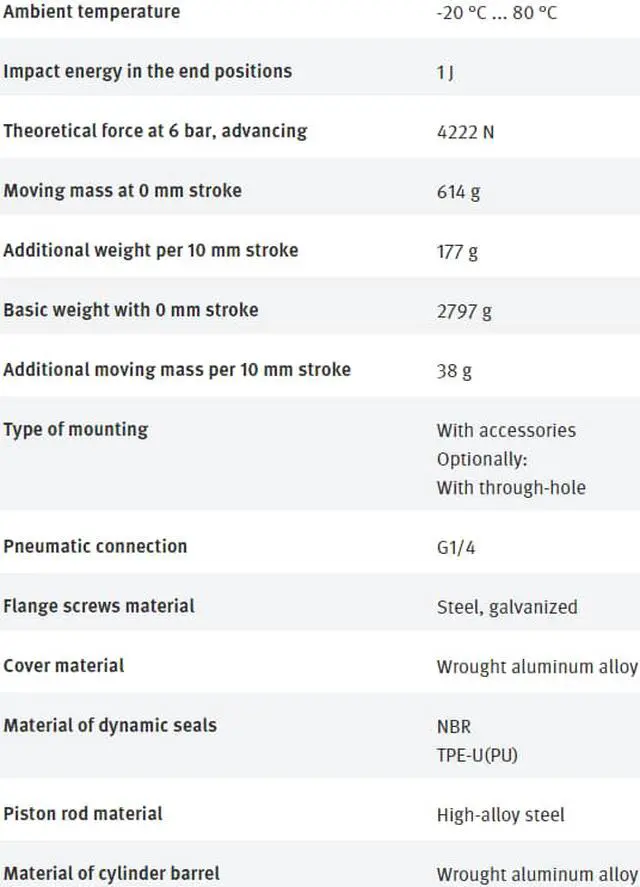Select the 2797 g value
640x887 pixels.
point(464,311)
